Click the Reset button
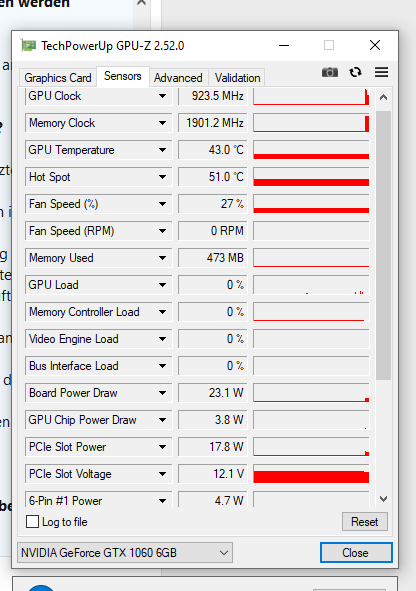This screenshot has width=416, height=591. [364, 522]
